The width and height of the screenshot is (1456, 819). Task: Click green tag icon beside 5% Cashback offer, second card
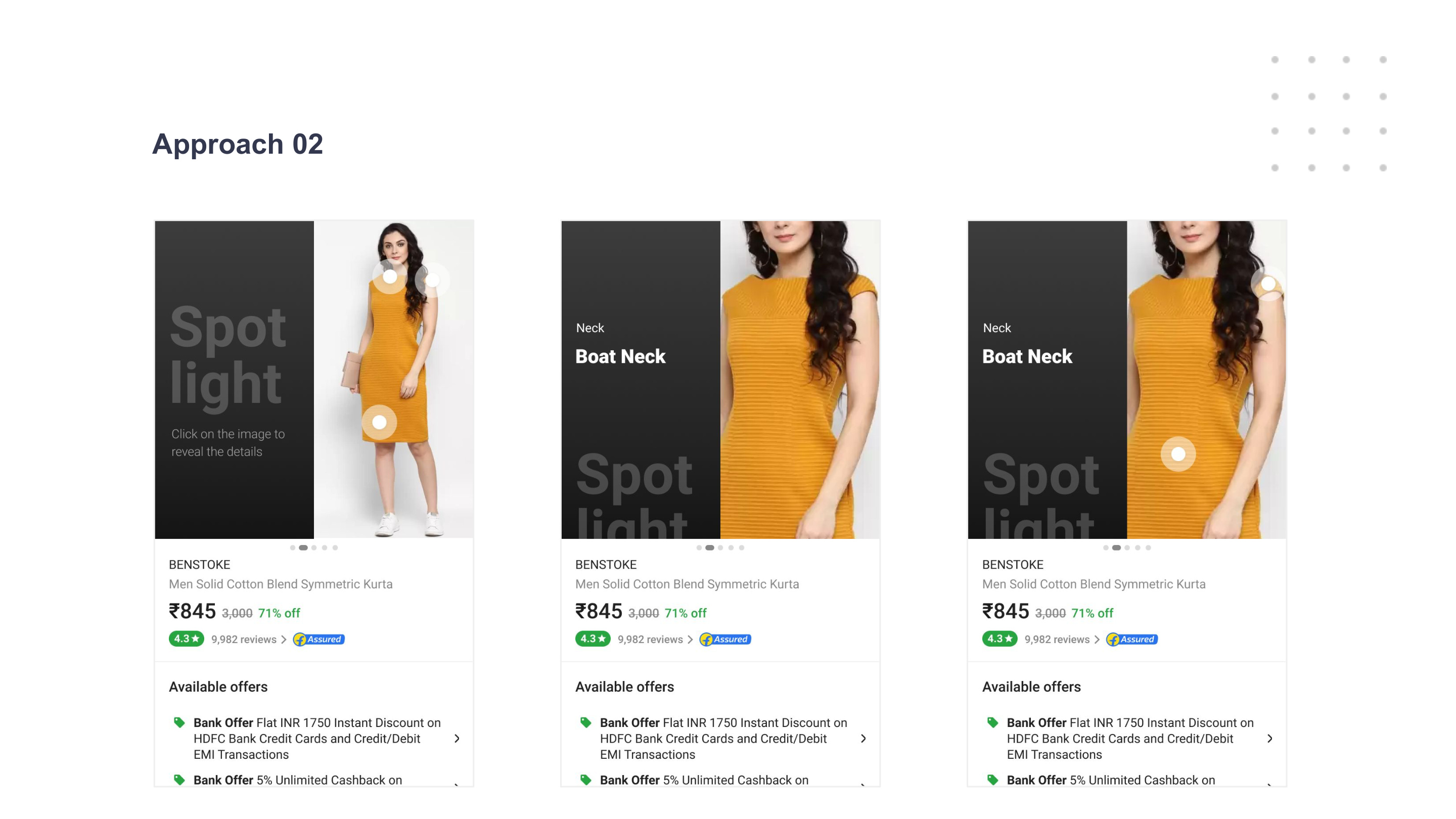pyautogui.click(x=585, y=780)
